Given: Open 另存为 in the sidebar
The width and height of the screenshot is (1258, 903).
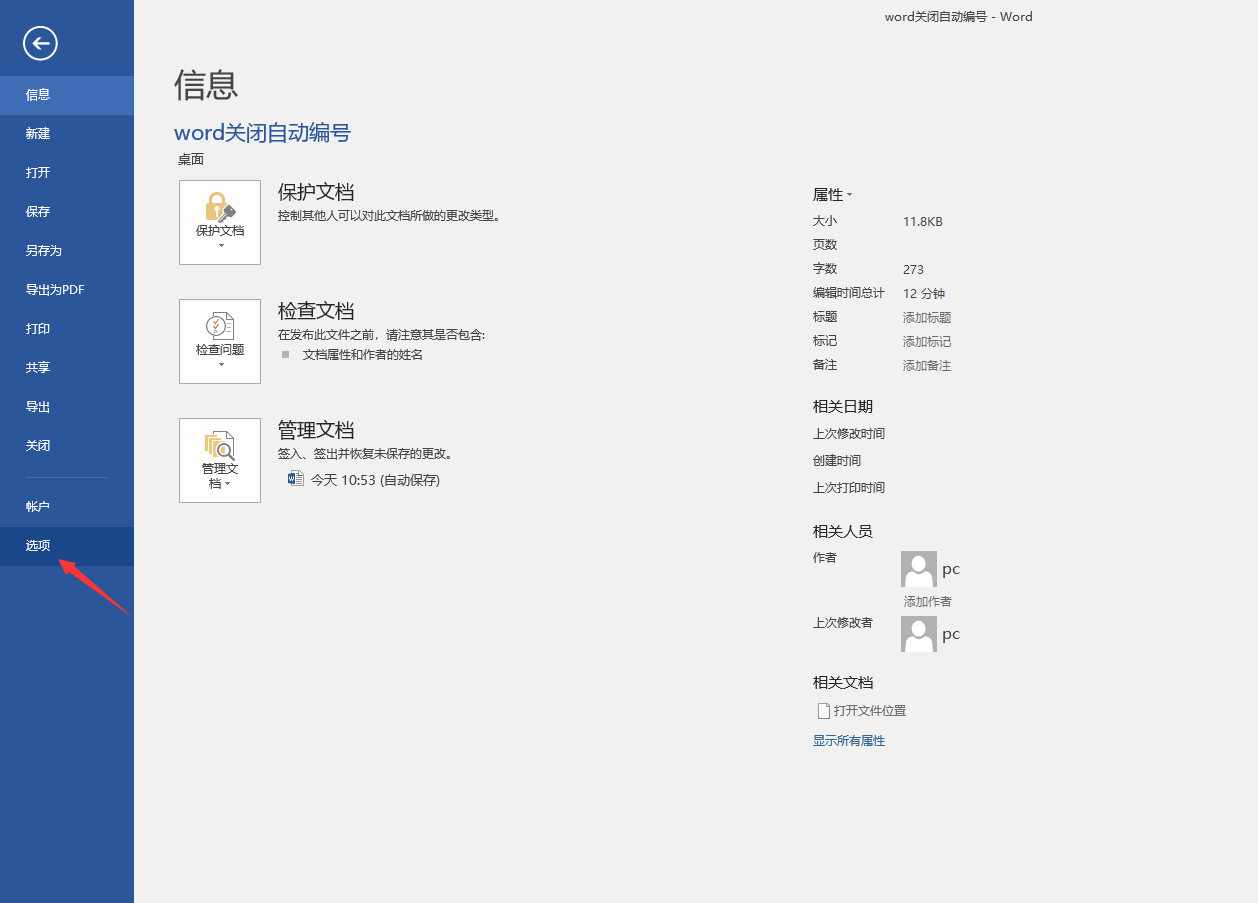Looking at the screenshot, I should [x=67, y=251].
